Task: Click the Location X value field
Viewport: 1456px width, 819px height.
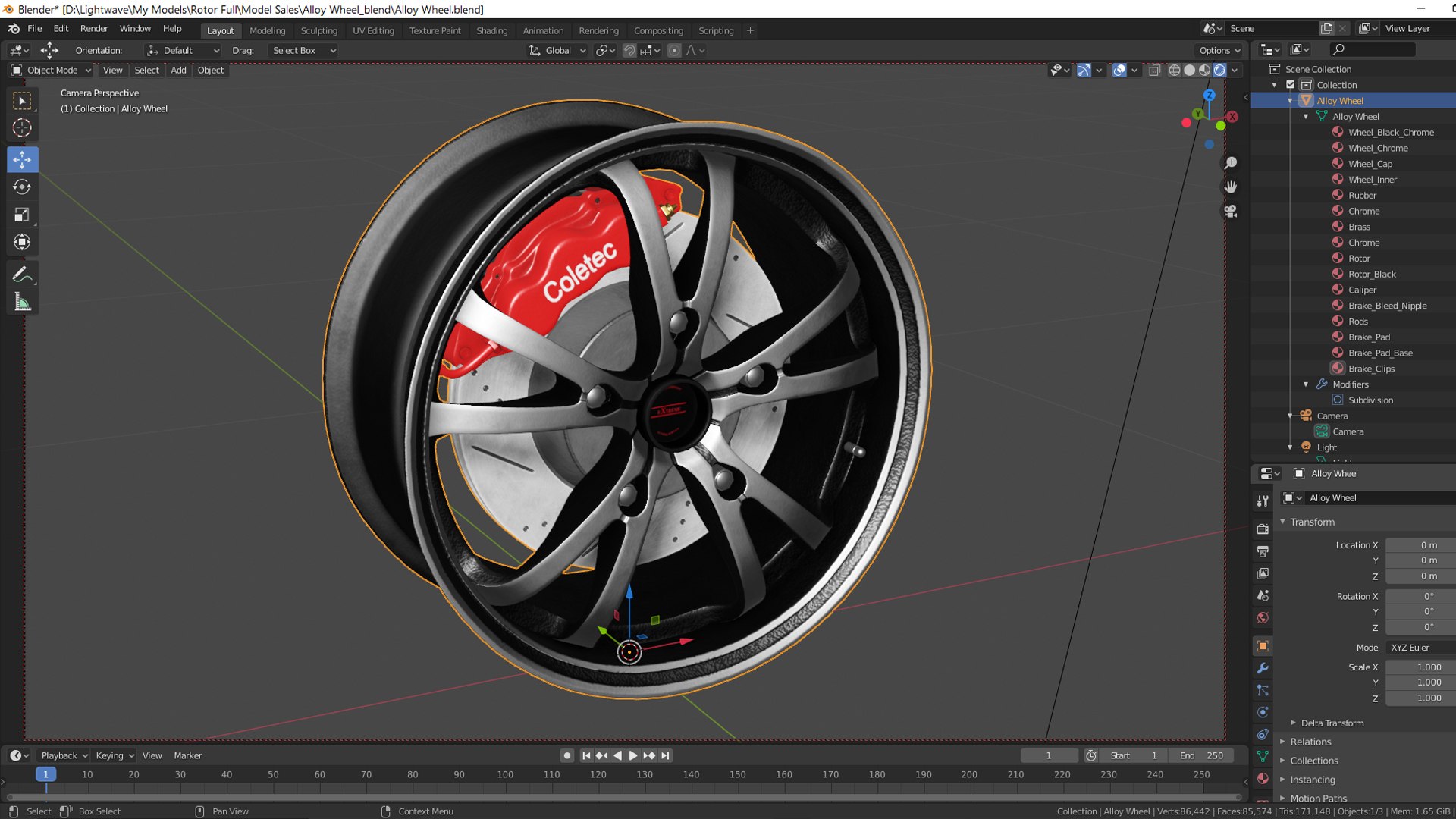Action: [1421, 545]
